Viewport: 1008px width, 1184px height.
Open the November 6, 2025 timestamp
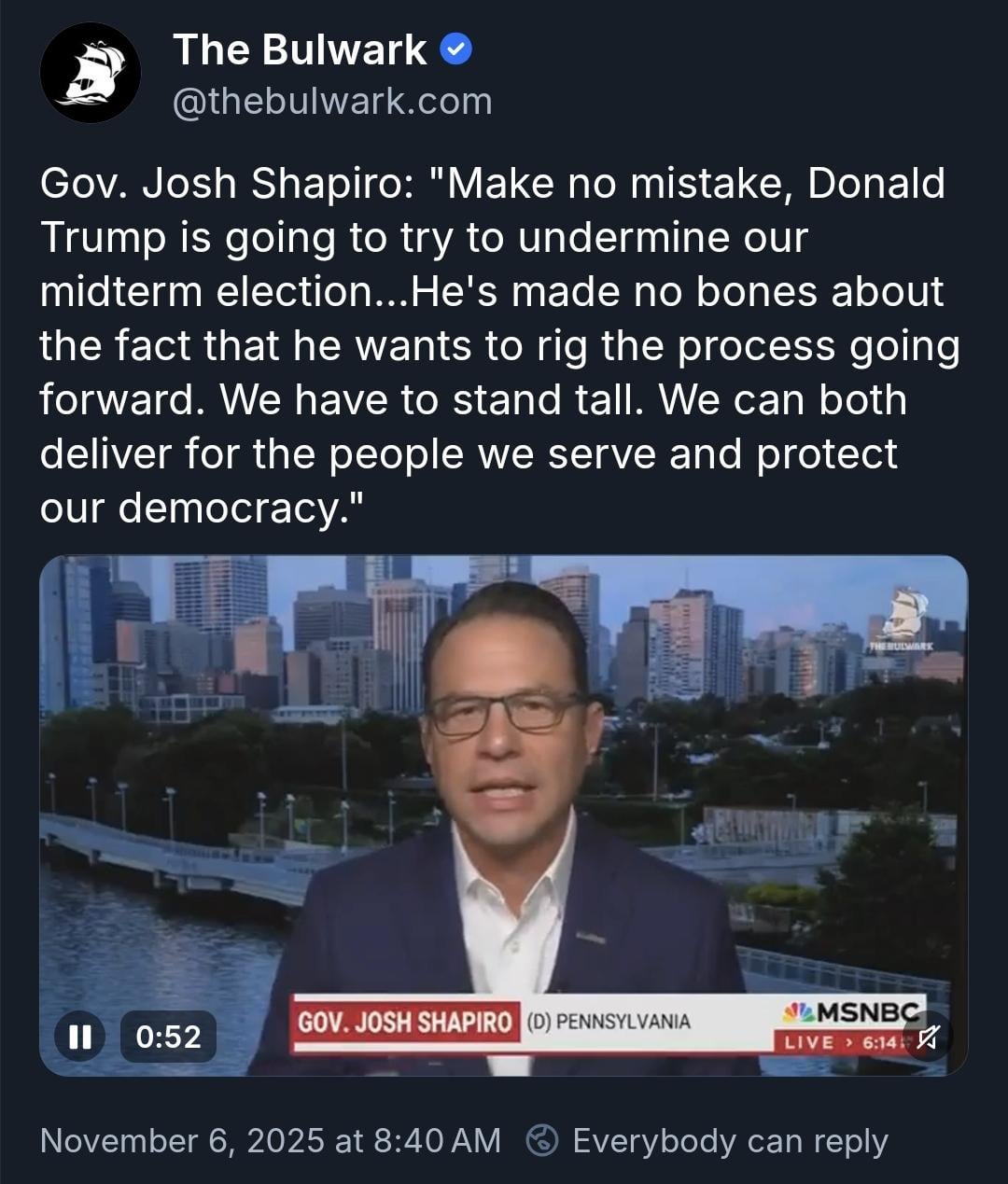coord(181,1140)
